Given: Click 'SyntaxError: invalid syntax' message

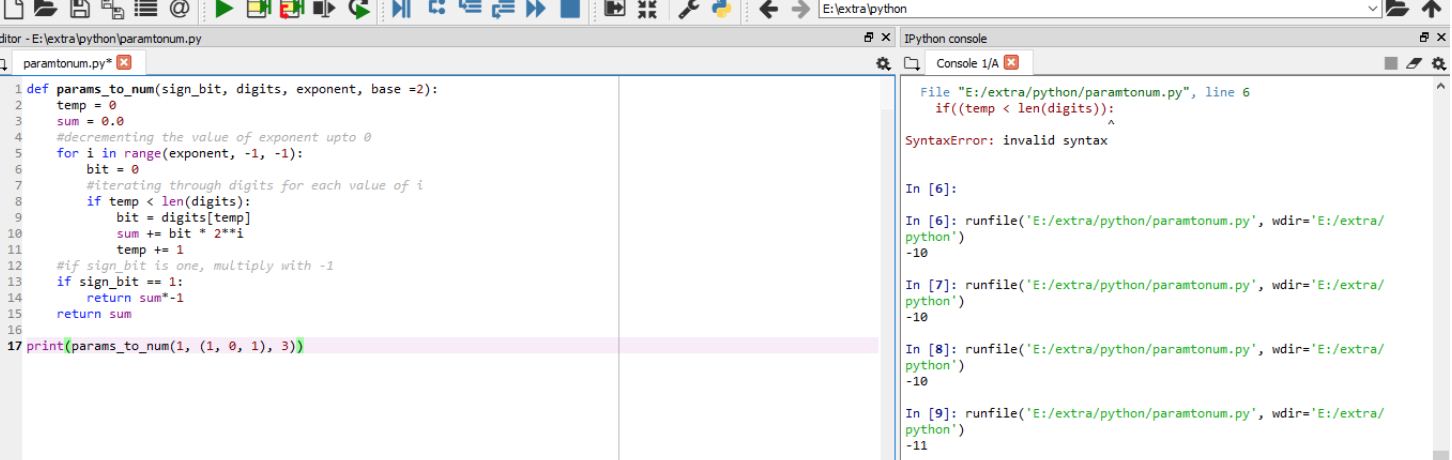Looking at the screenshot, I should (1006, 141).
